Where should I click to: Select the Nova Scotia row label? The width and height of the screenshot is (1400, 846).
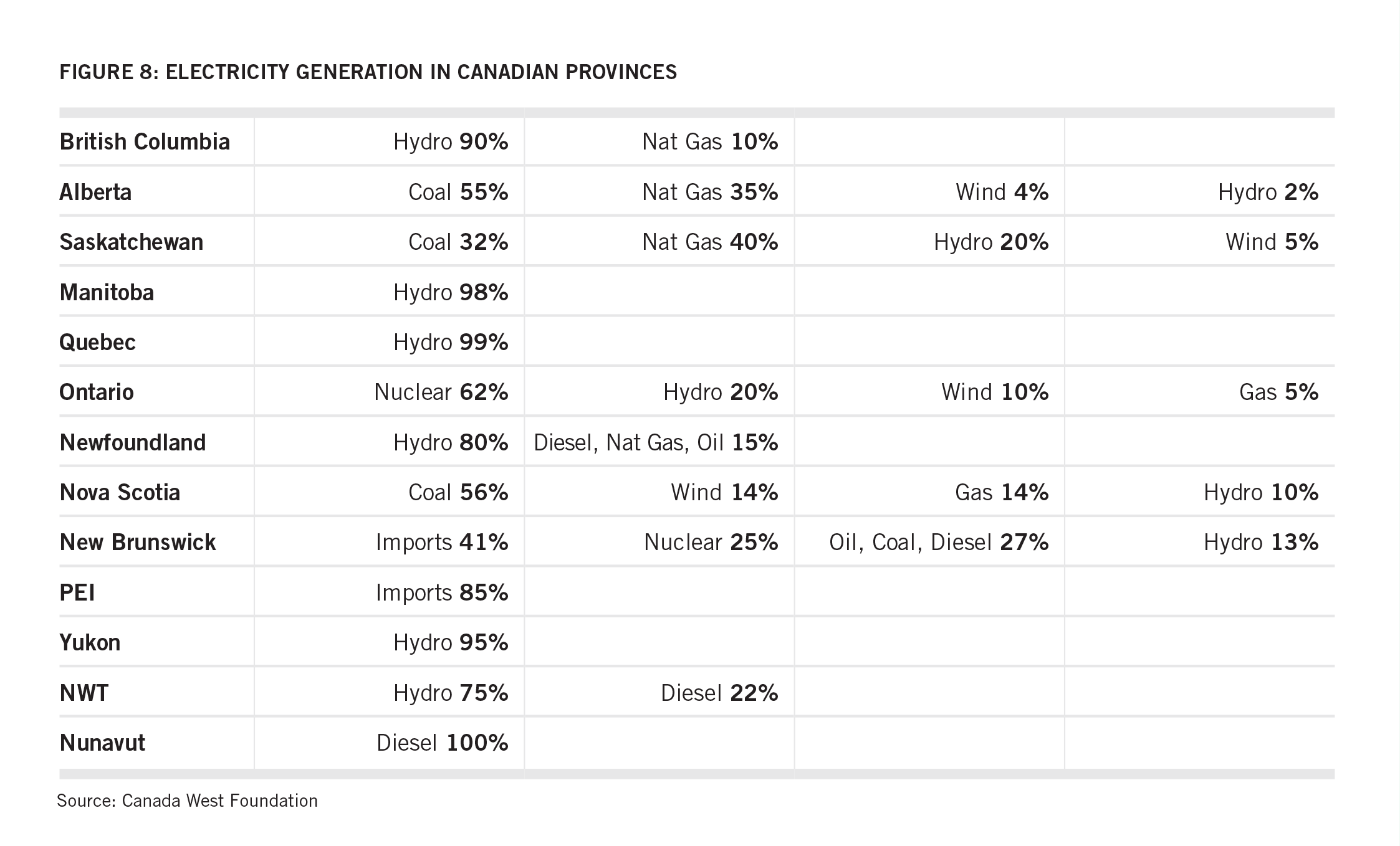click(x=120, y=492)
